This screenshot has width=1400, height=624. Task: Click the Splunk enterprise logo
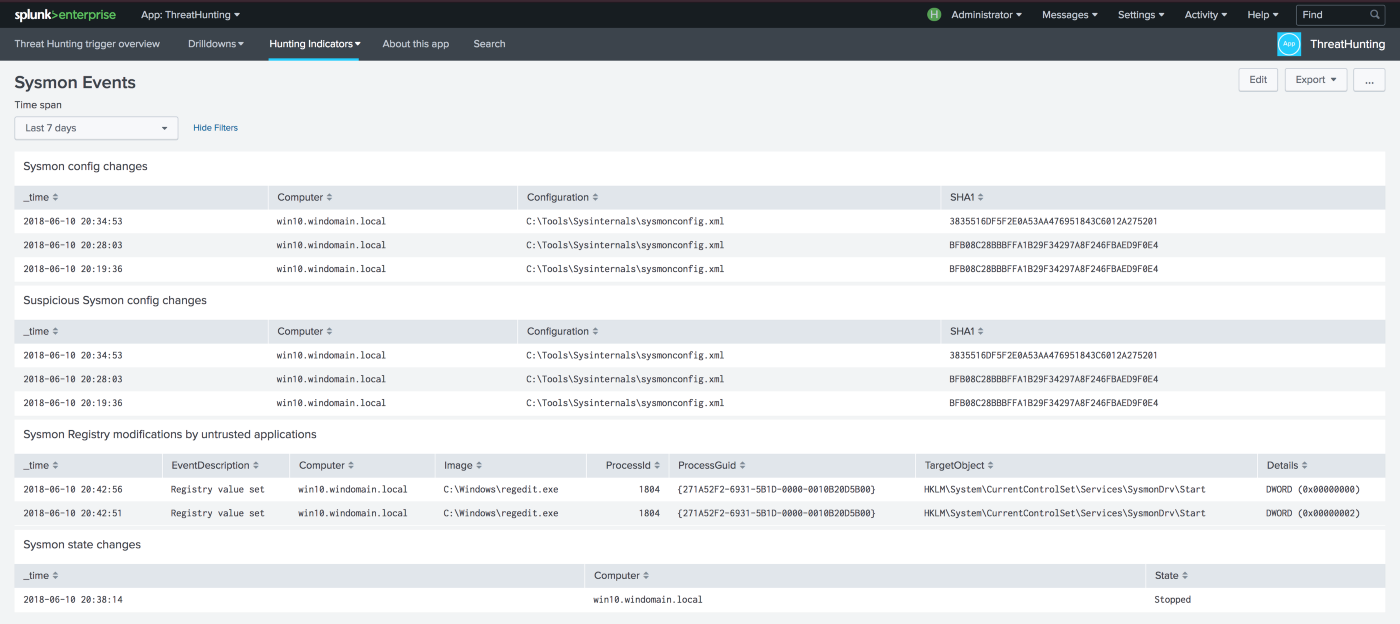(65, 15)
